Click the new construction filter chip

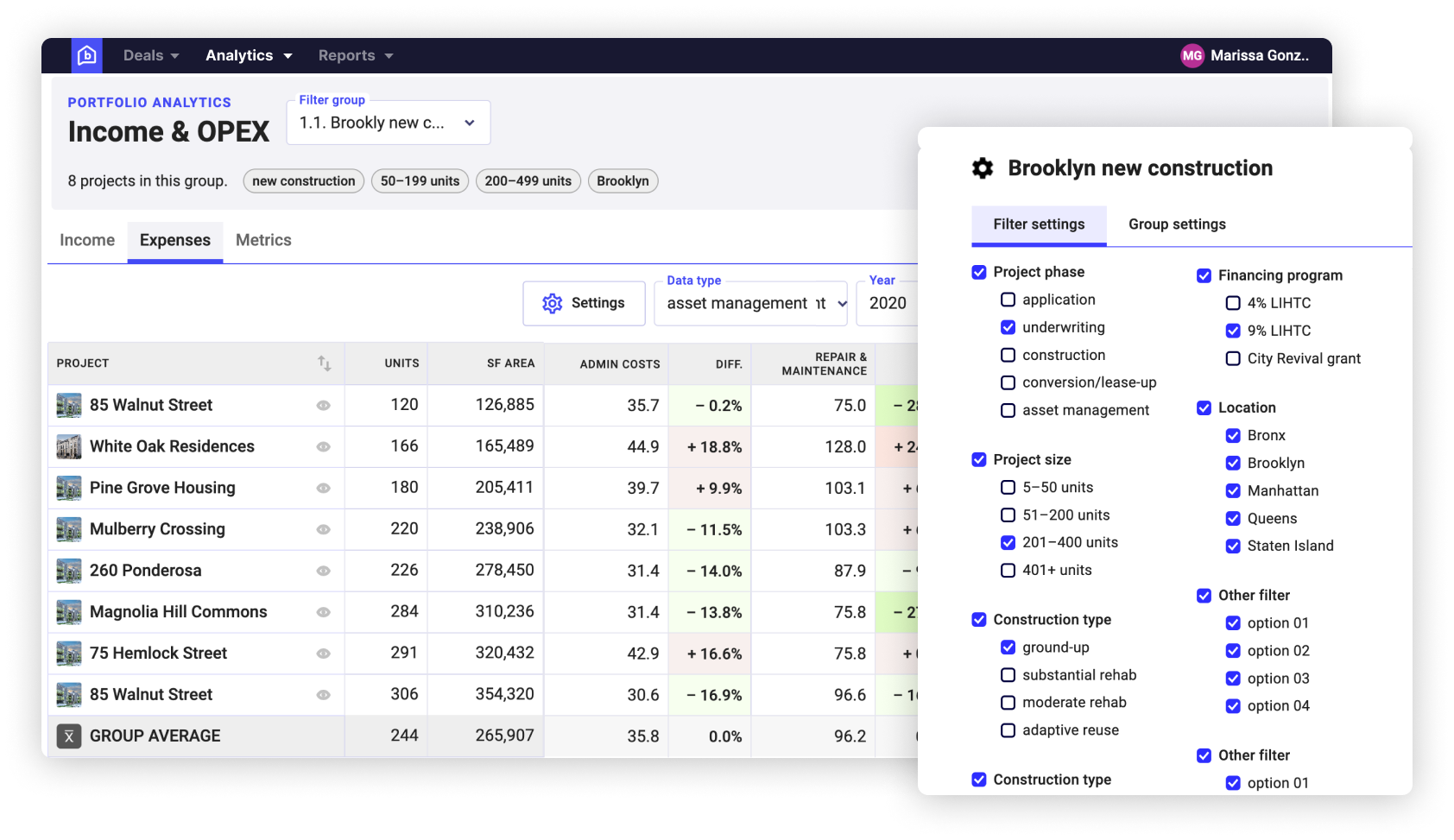(303, 180)
